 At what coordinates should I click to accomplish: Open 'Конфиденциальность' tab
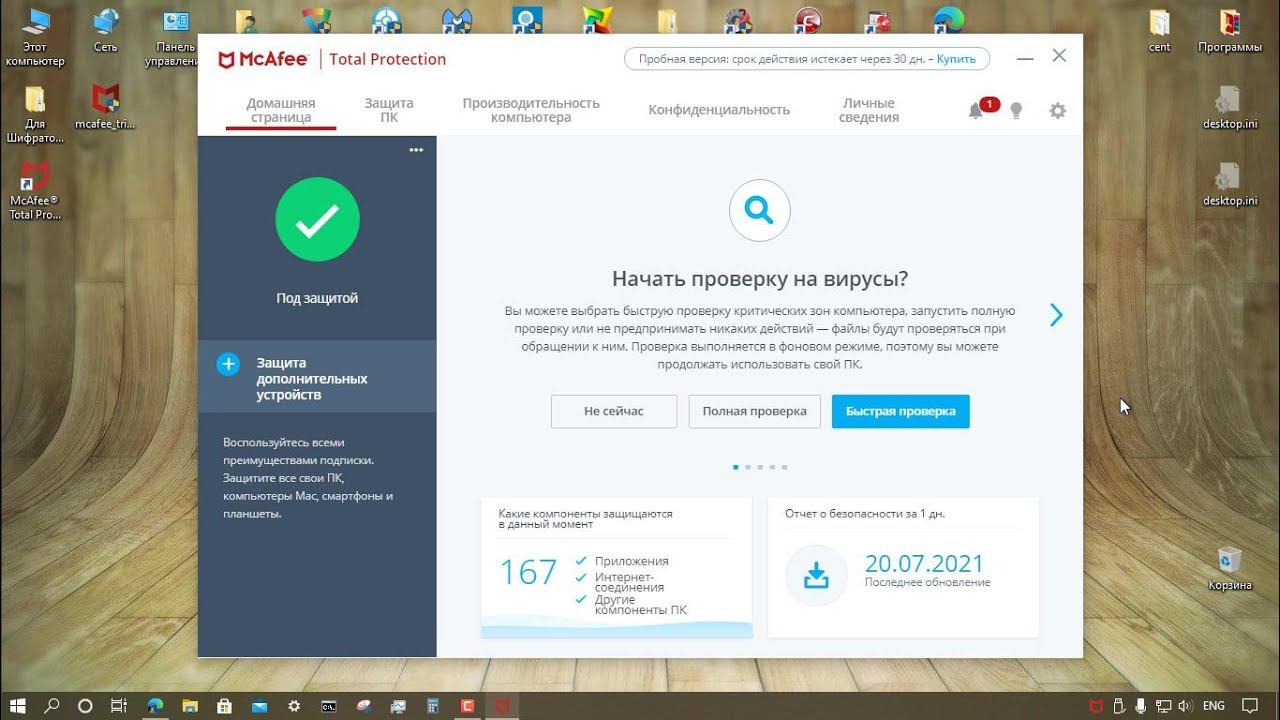(719, 110)
